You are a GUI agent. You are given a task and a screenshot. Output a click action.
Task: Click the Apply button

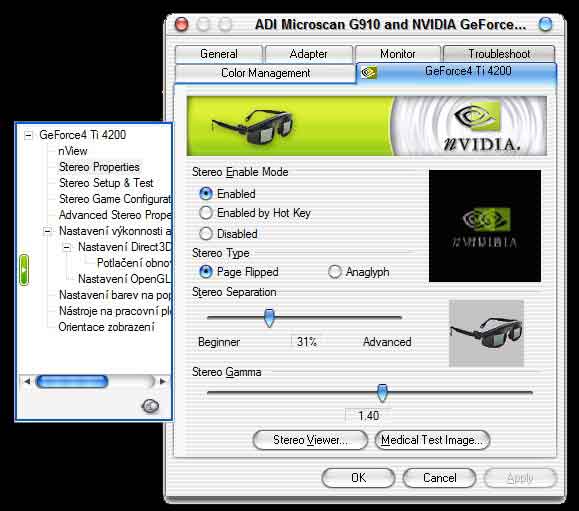[520, 478]
